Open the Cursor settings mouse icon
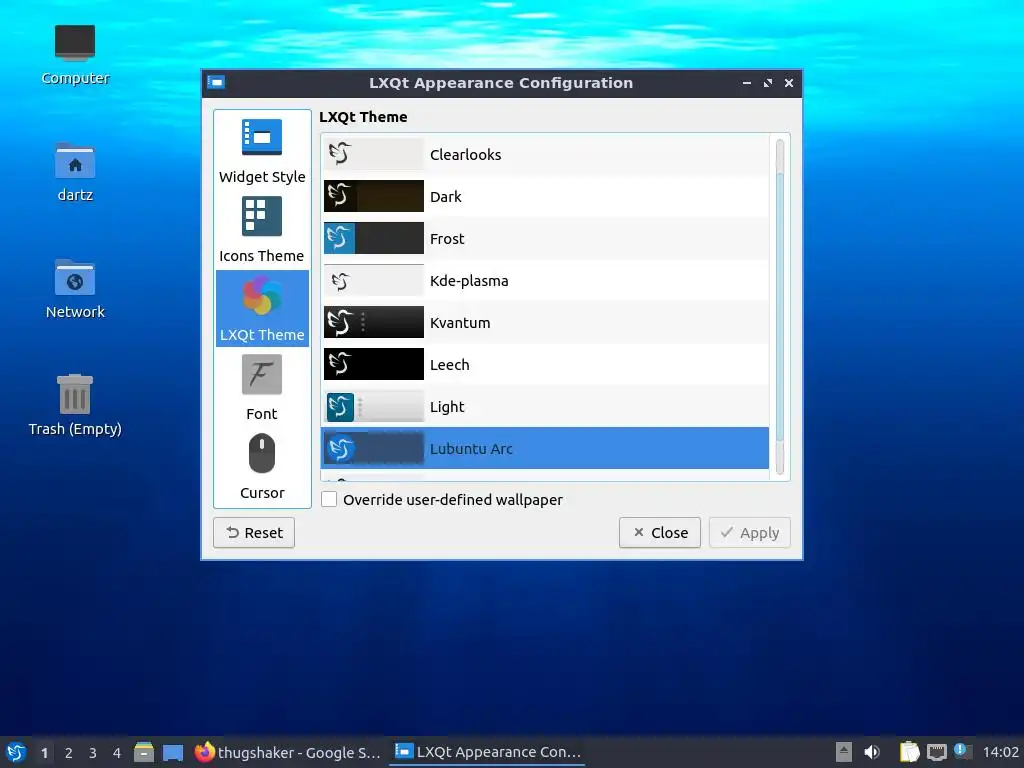Image resolution: width=1024 pixels, height=768 pixels. pos(261,453)
